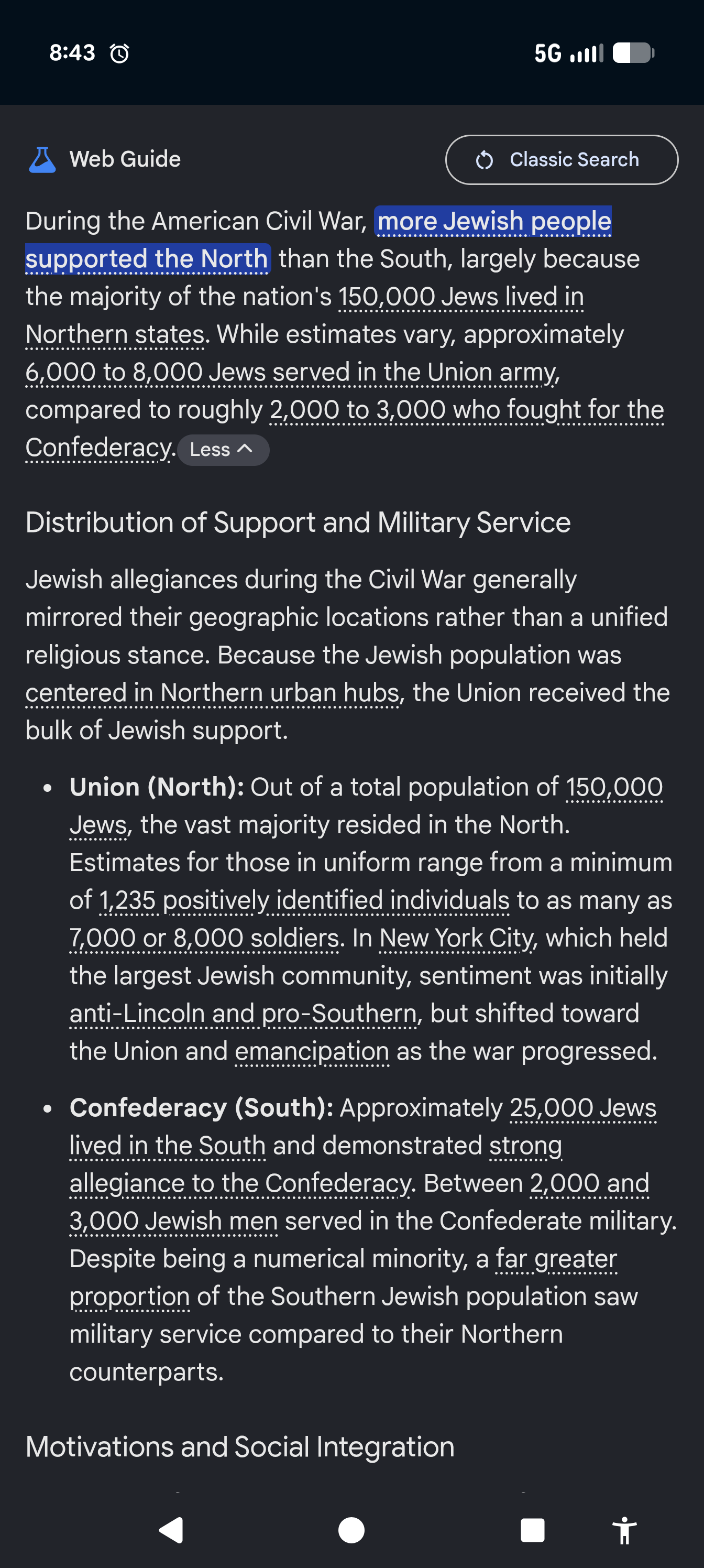
Task: Collapse the summary with Less chevron
Action: click(x=223, y=450)
